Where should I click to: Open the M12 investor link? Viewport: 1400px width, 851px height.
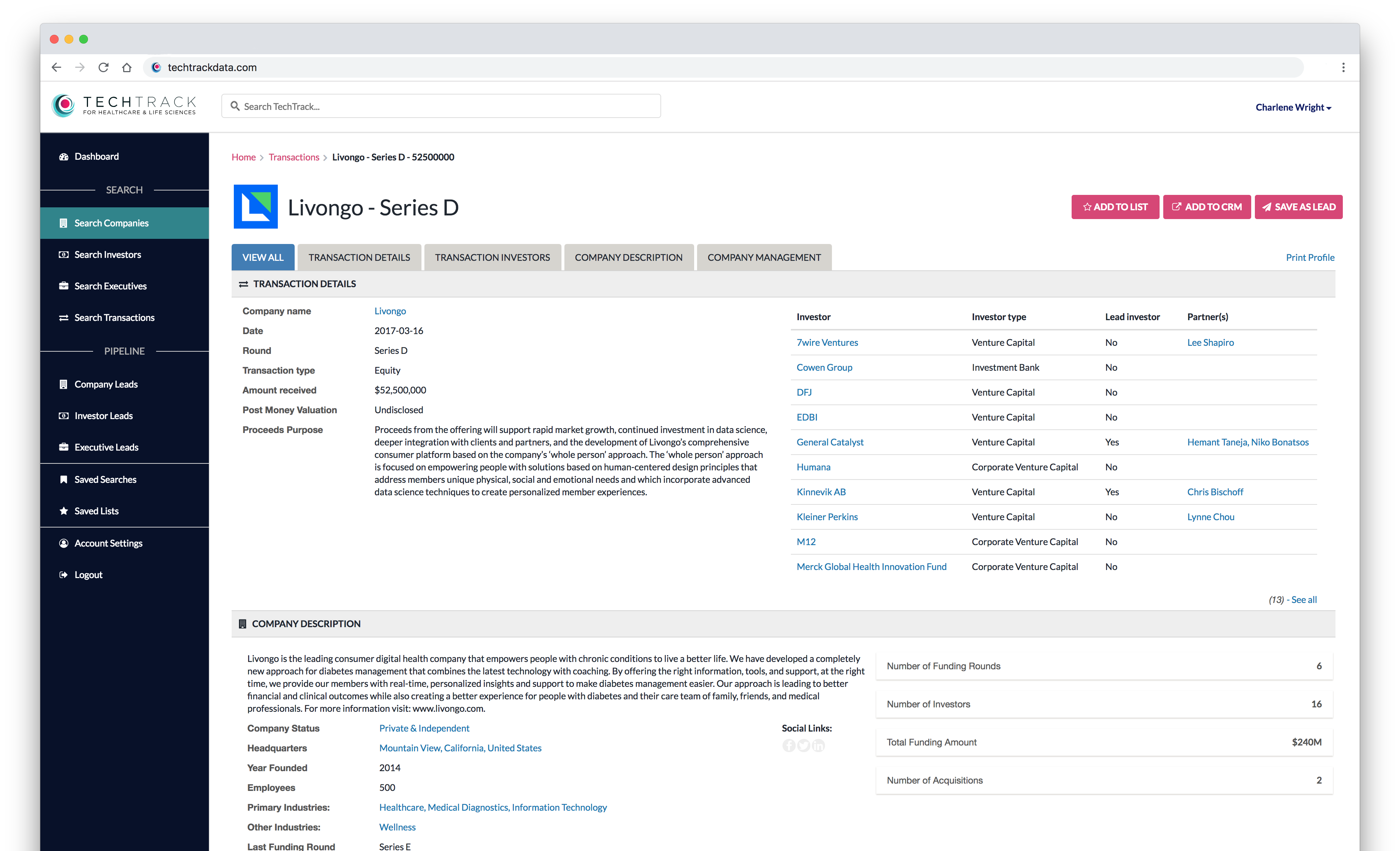tap(806, 542)
